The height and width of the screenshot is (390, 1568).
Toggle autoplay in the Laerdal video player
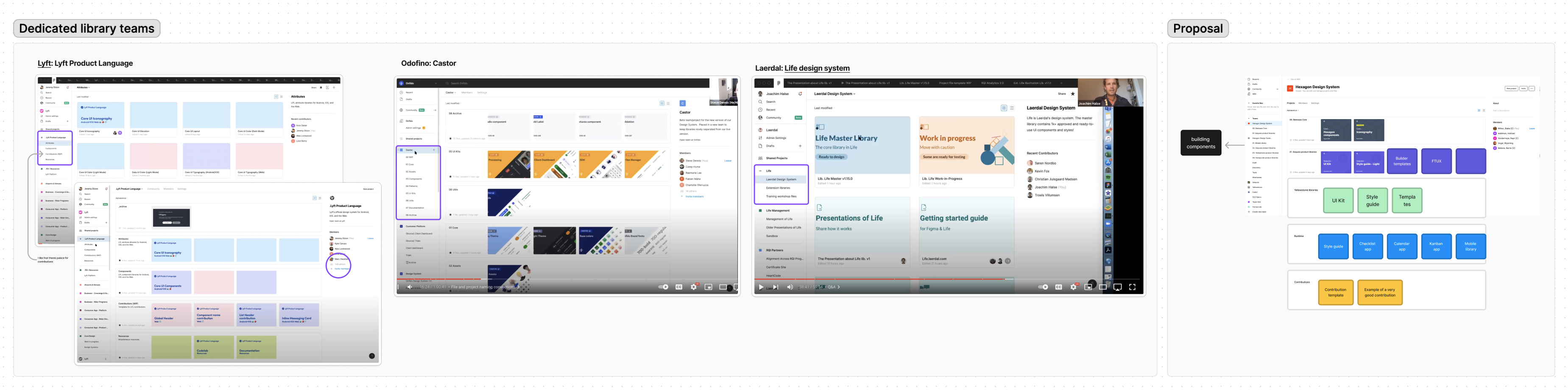pyautogui.click(x=1043, y=287)
